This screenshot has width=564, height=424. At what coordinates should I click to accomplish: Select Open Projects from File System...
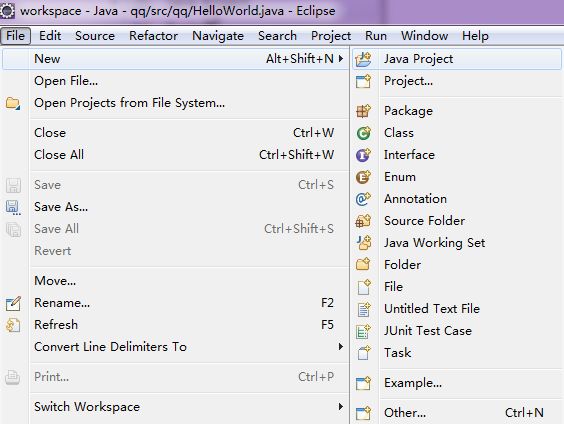(176, 103)
